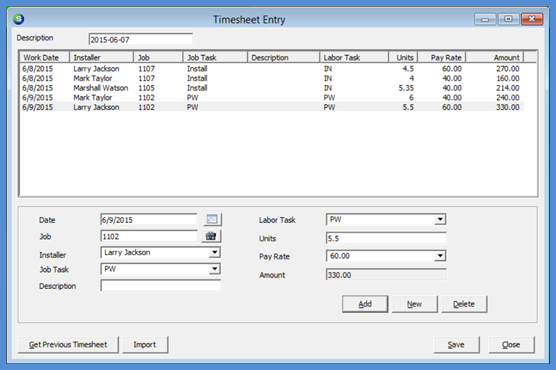Click the Amount field showing 330.00
The image size is (556, 370).
tap(386, 275)
